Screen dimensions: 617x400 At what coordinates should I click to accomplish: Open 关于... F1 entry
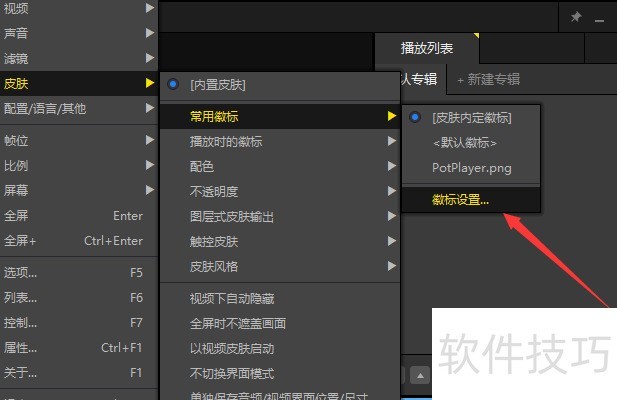click(x=79, y=372)
